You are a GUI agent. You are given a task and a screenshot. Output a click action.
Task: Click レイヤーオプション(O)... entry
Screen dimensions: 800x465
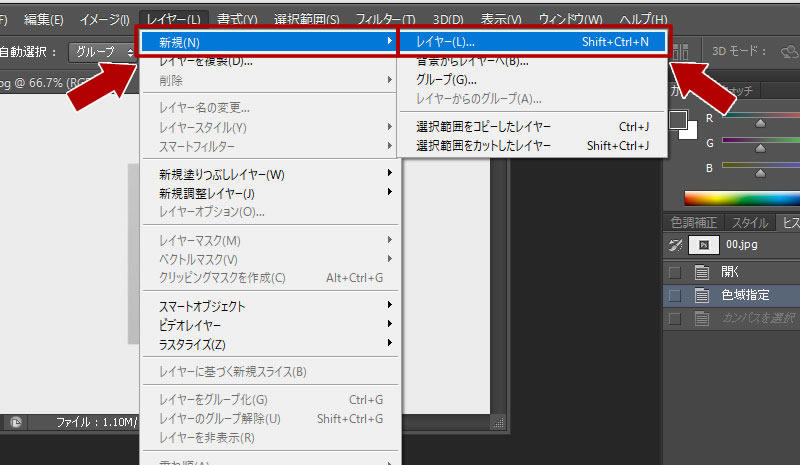(269, 211)
